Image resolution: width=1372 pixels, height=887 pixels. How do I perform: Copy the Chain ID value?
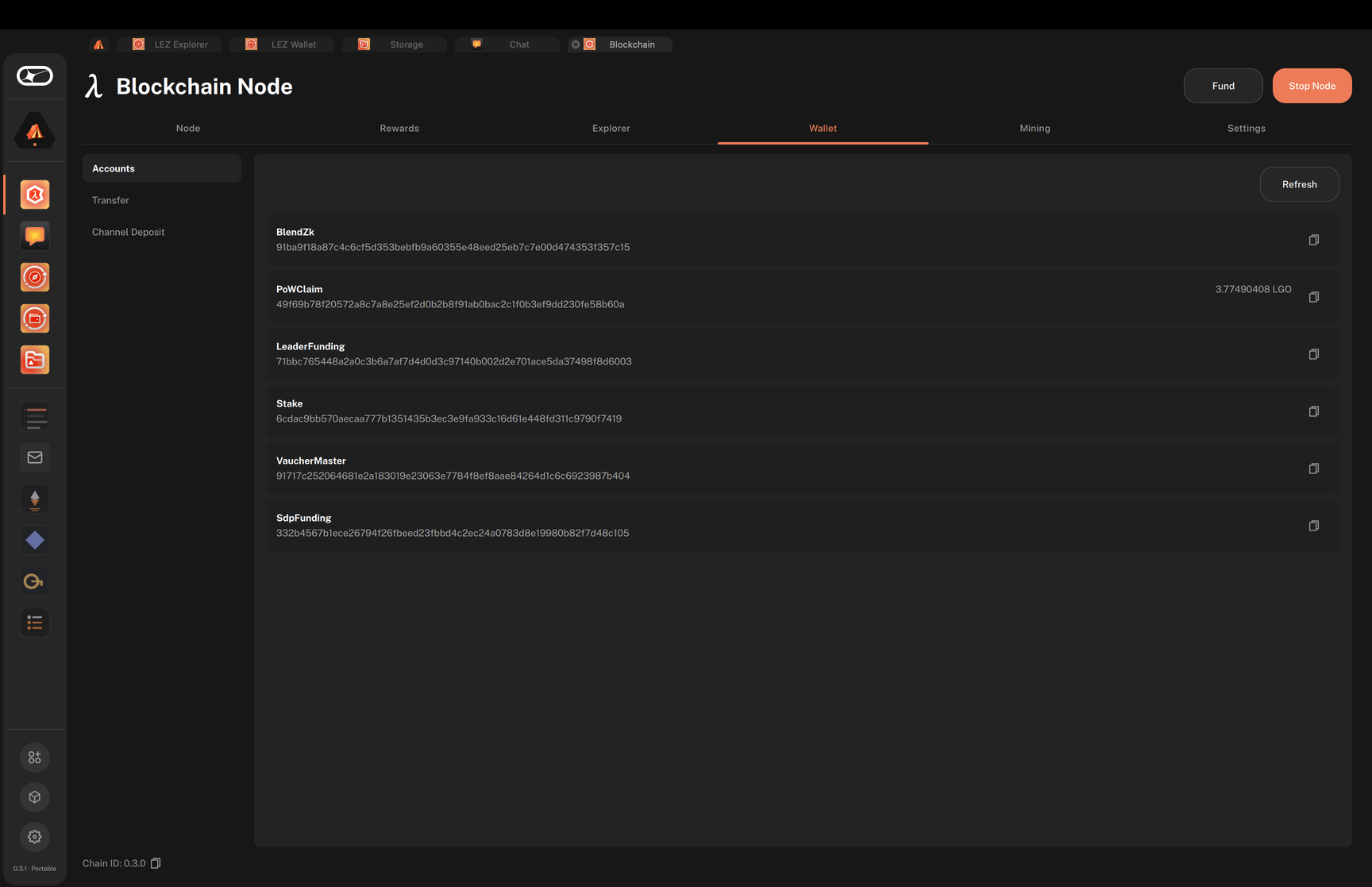point(156,863)
